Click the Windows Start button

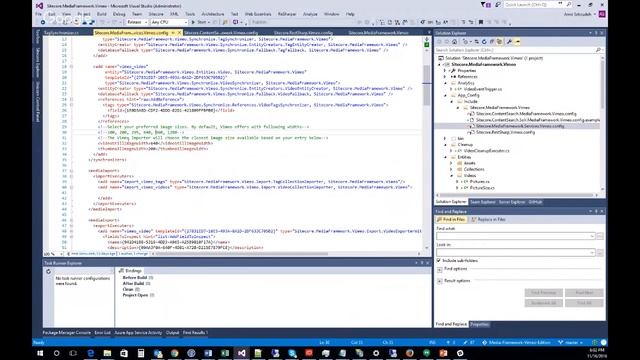click(x=40, y=353)
